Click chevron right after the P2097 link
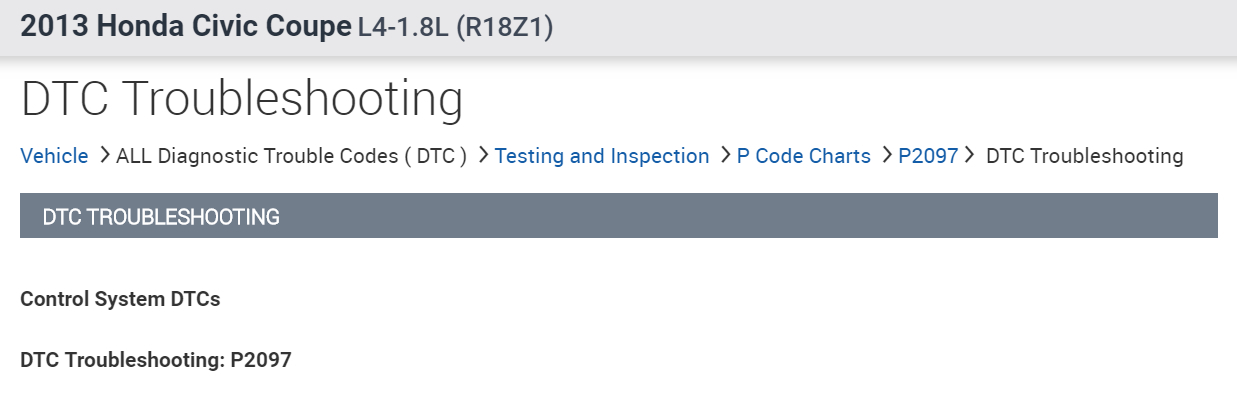 click(x=969, y=155)
